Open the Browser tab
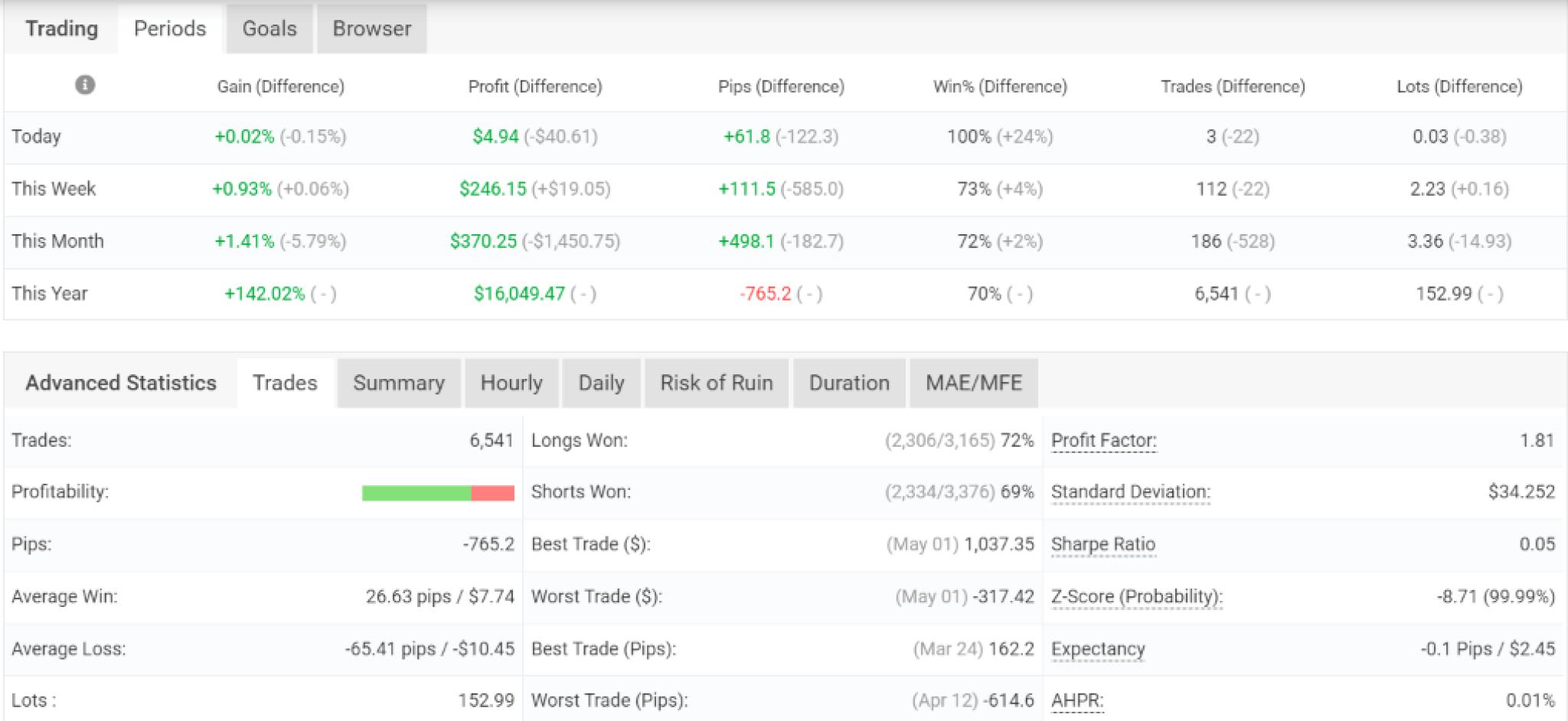1568x721 pixels. coord(372,28)
